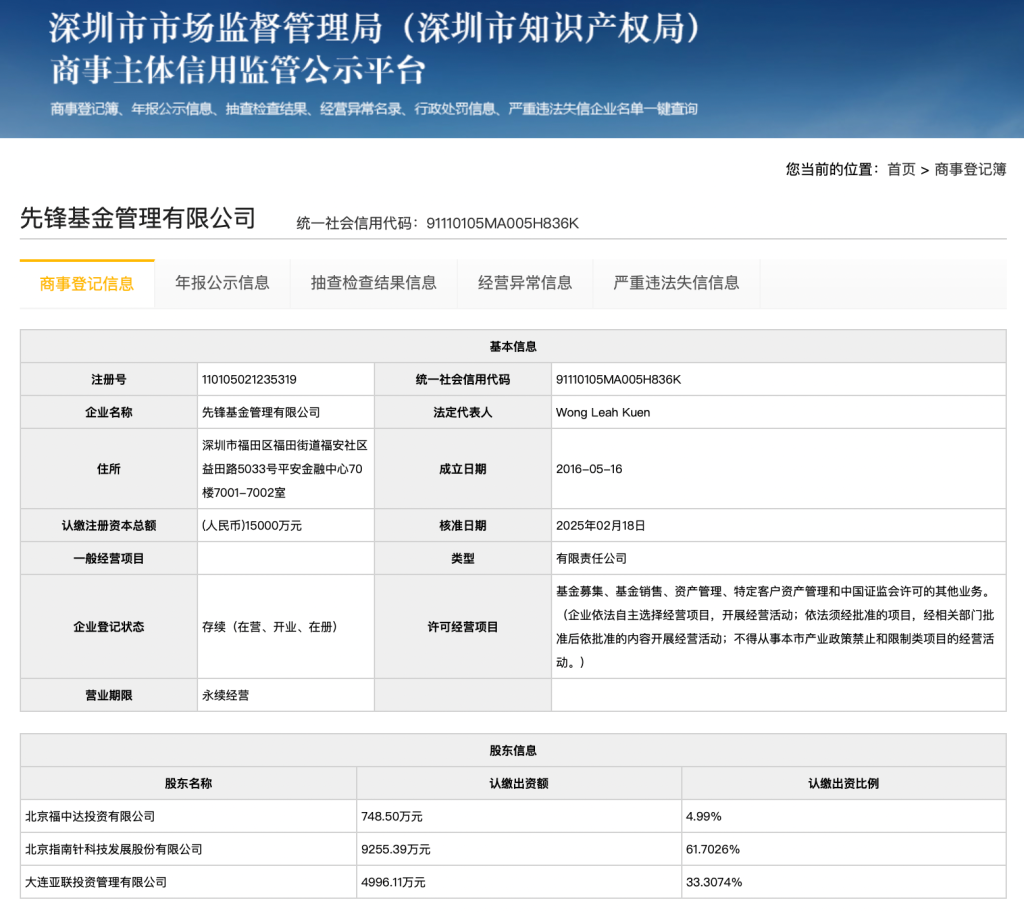View the 严重违法失信信息 tab
The height and width of the screenshot is (912, 1024).
pos(676,283)
